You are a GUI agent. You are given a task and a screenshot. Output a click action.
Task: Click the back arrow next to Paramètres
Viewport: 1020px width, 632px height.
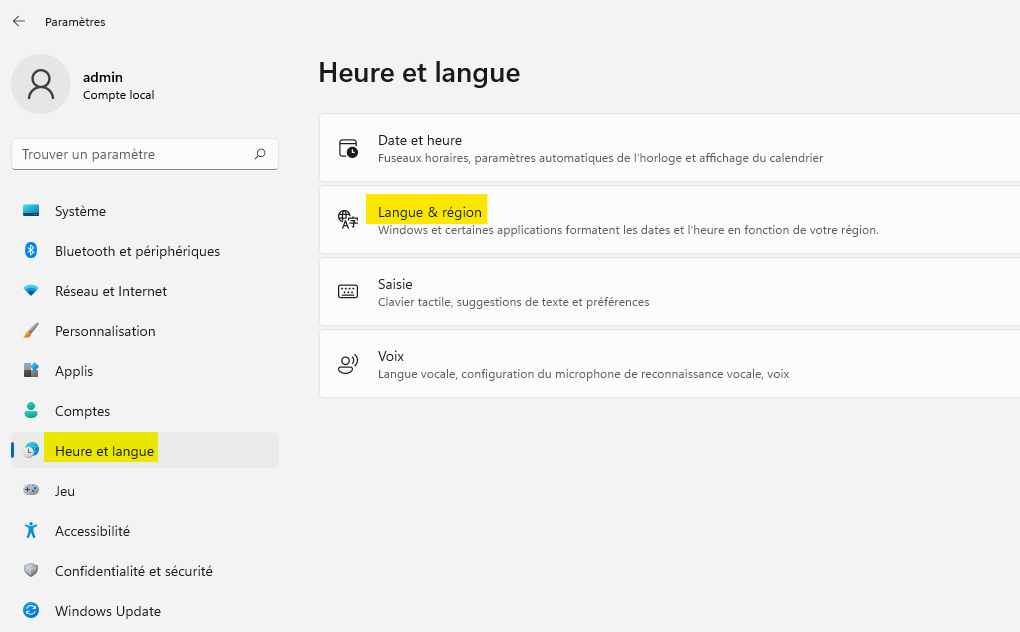click(19, 21)
